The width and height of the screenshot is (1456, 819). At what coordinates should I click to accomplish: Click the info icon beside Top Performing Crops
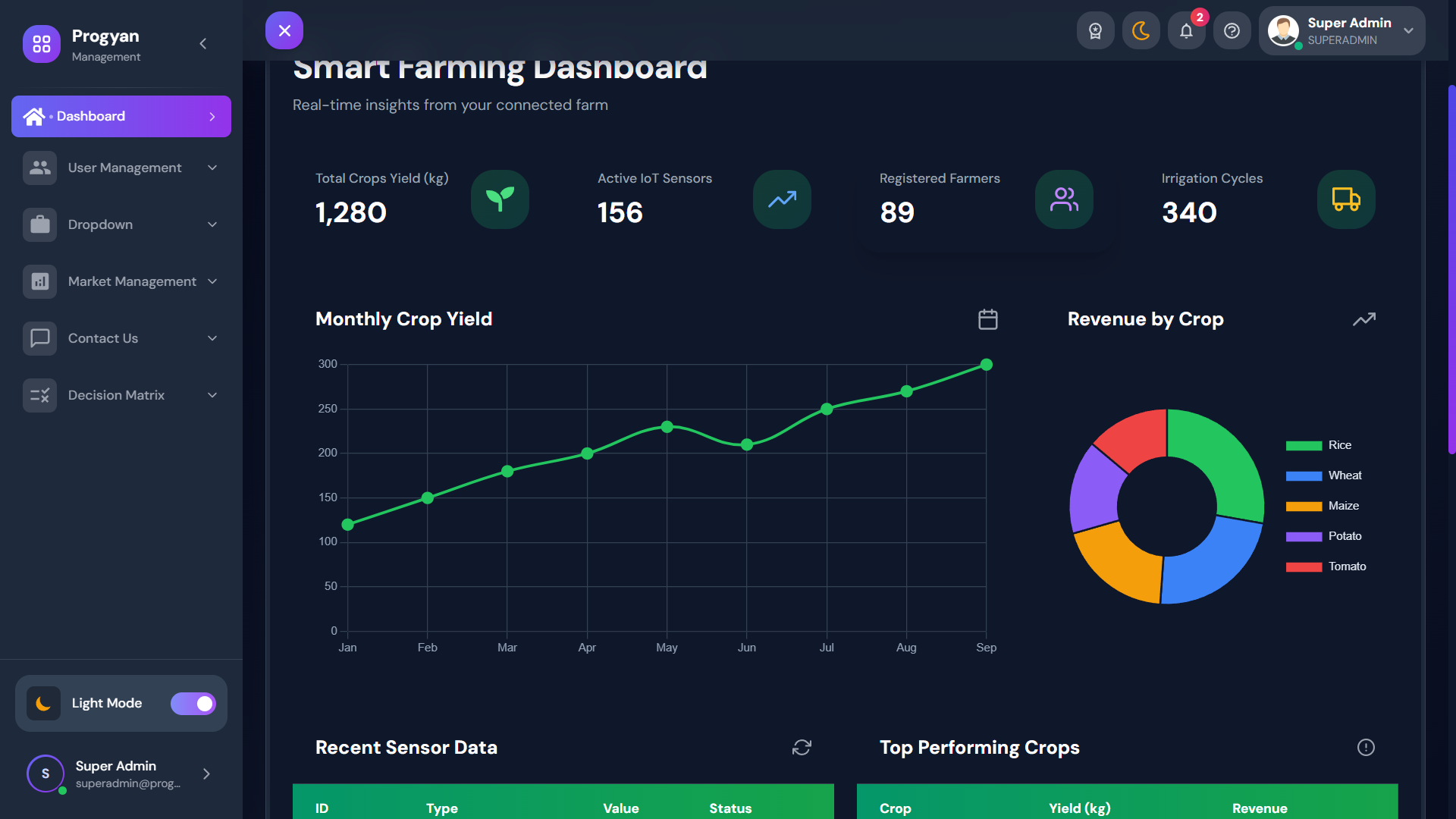1366,748
